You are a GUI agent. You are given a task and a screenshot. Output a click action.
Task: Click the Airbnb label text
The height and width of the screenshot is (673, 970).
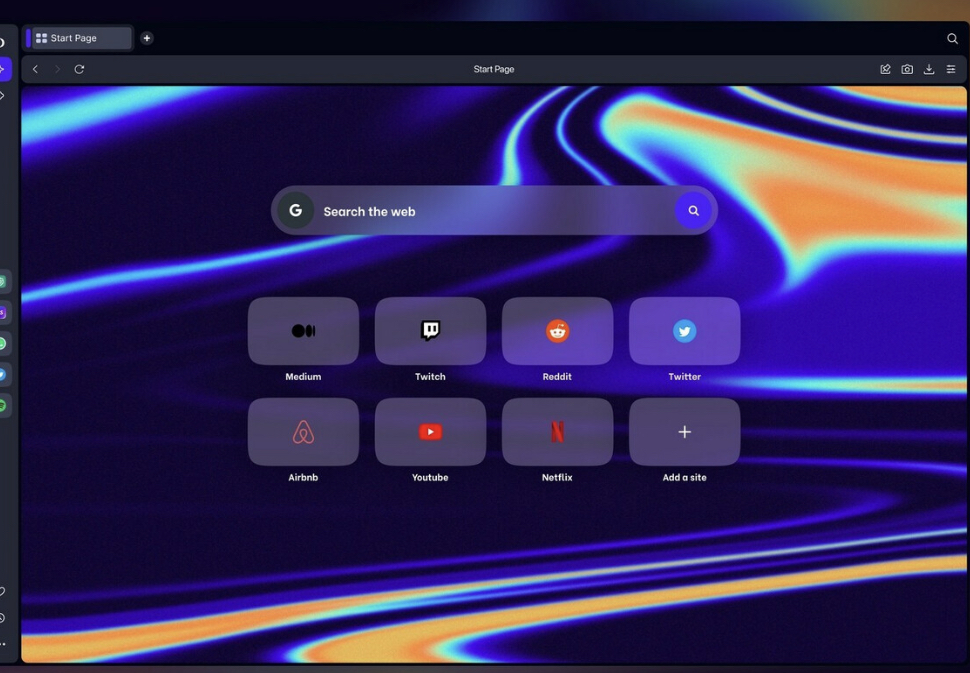click(x=303, y=478)
